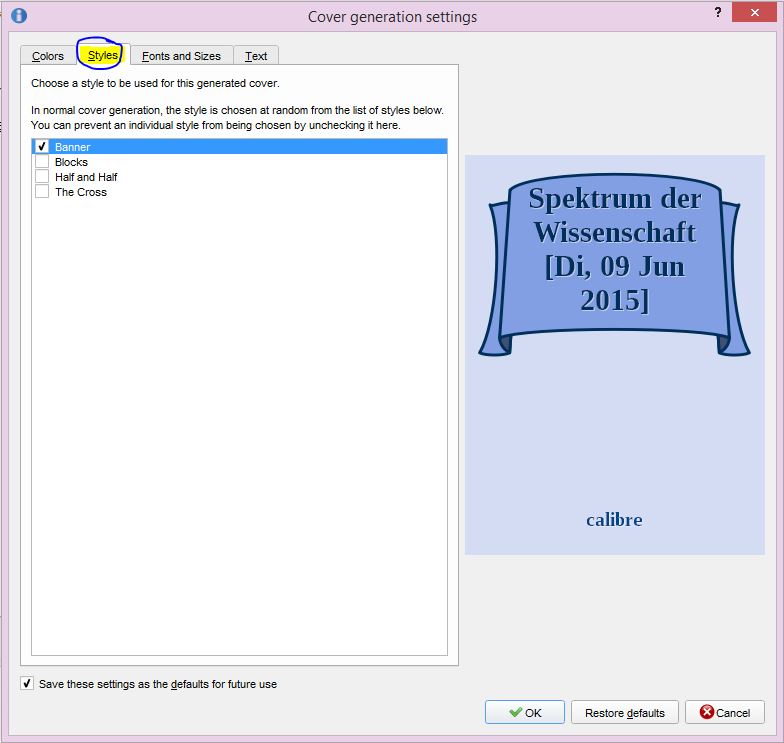Select the Banner row in style list
The width and height of the screenshot is (784, 743).
point(240,146)
